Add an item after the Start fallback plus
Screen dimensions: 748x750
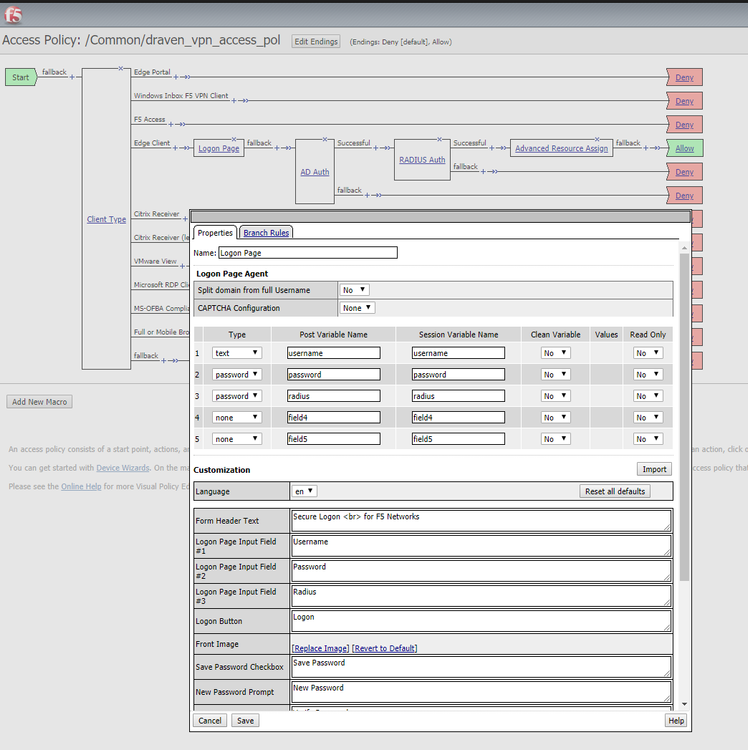coord(74,78)
